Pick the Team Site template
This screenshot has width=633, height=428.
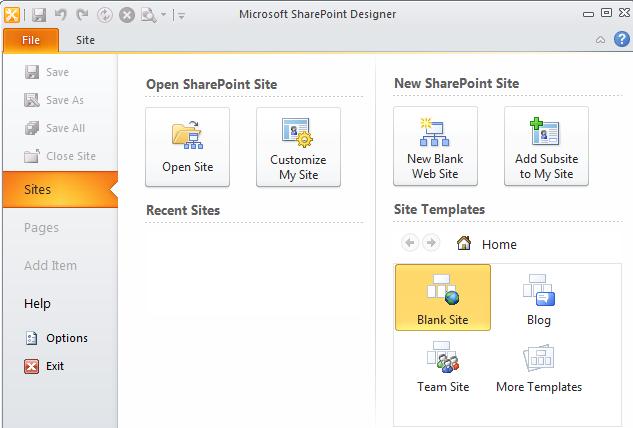442,365
